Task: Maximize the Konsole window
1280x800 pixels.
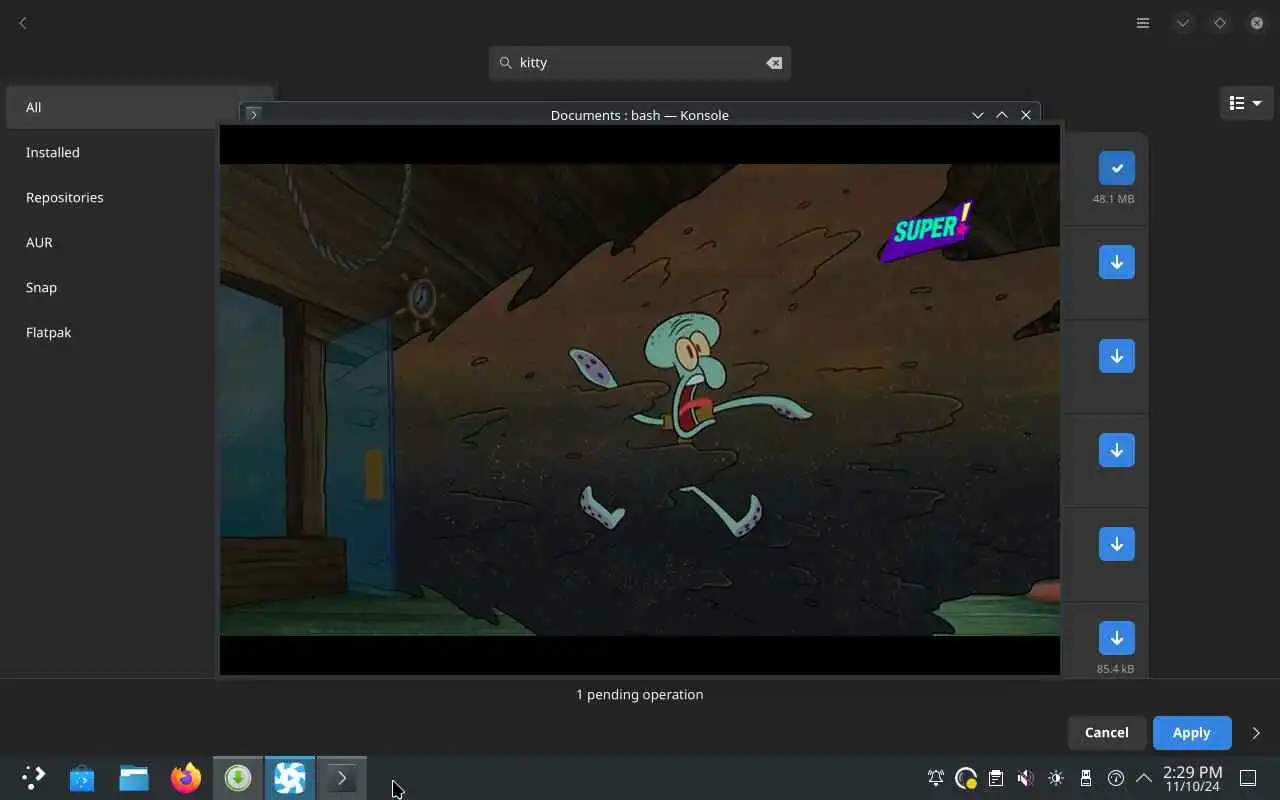Action: (1002, 115)
